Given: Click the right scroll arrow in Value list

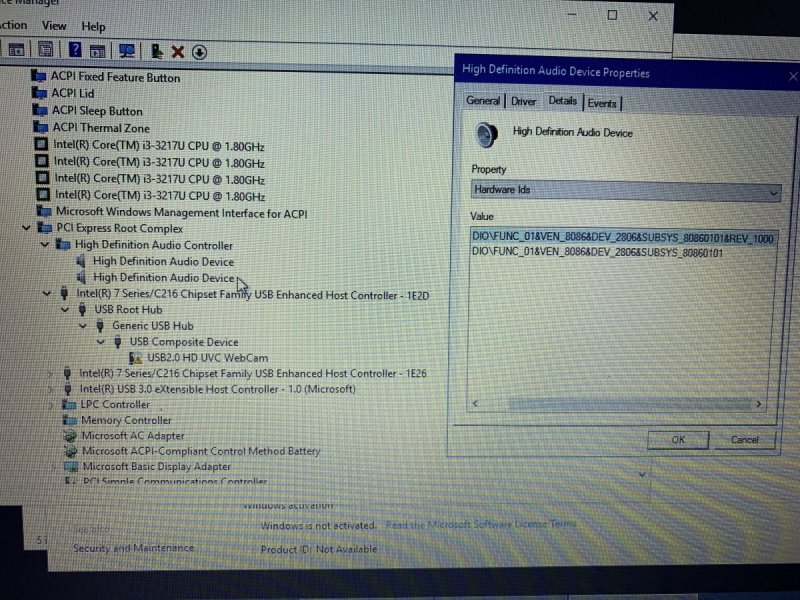Looking at the screenshot, I should coord(759,404).
